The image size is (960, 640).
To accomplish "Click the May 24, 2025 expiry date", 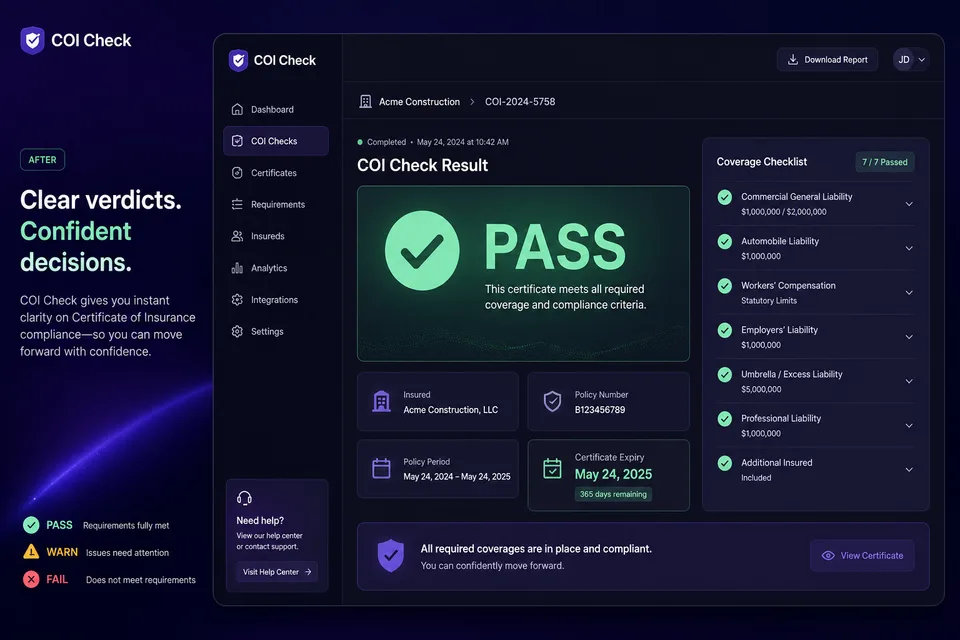I will 613,474.
